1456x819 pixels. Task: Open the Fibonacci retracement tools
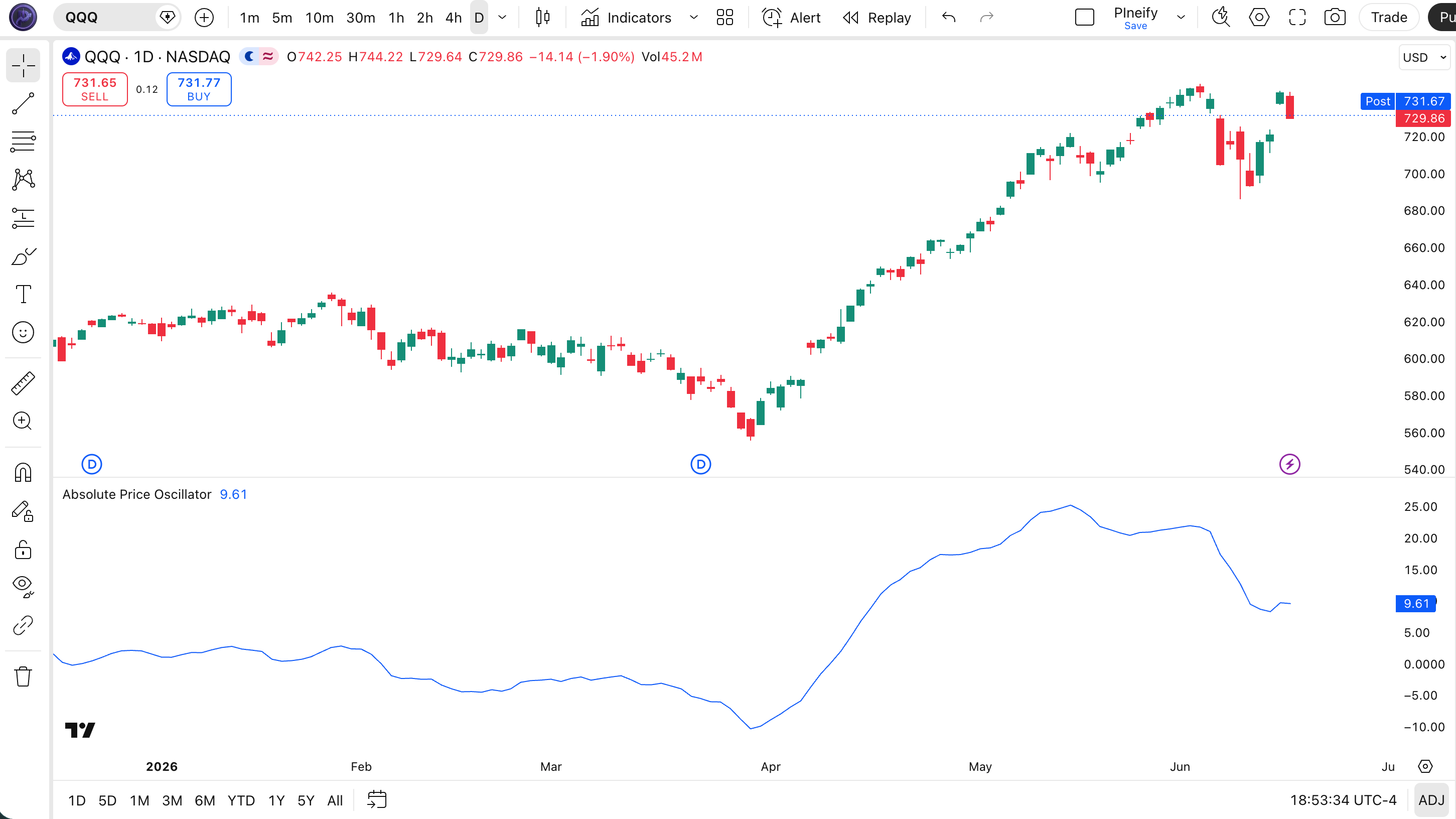pos(23,142)
